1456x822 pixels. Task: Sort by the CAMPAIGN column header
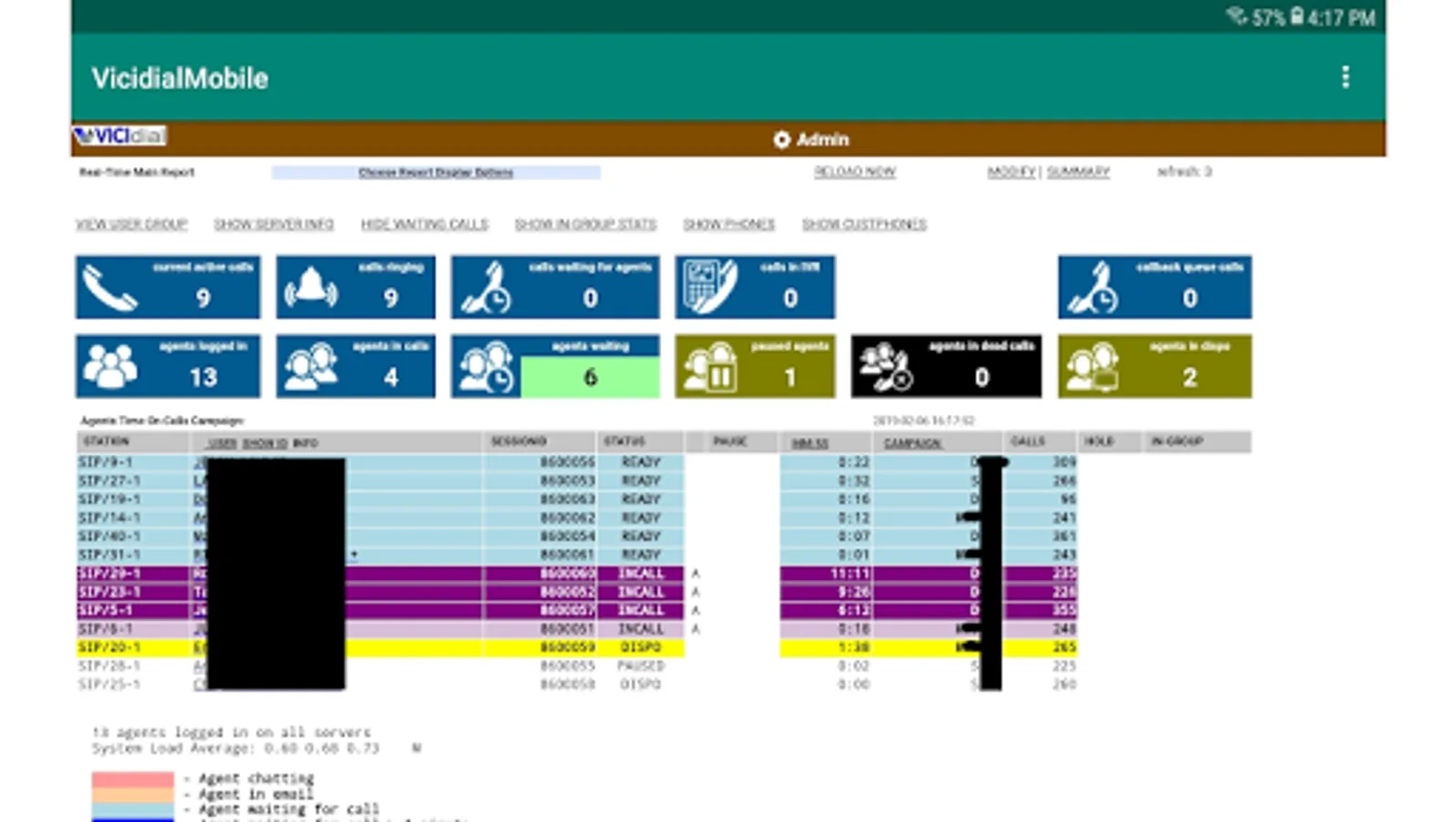[913, 443]
